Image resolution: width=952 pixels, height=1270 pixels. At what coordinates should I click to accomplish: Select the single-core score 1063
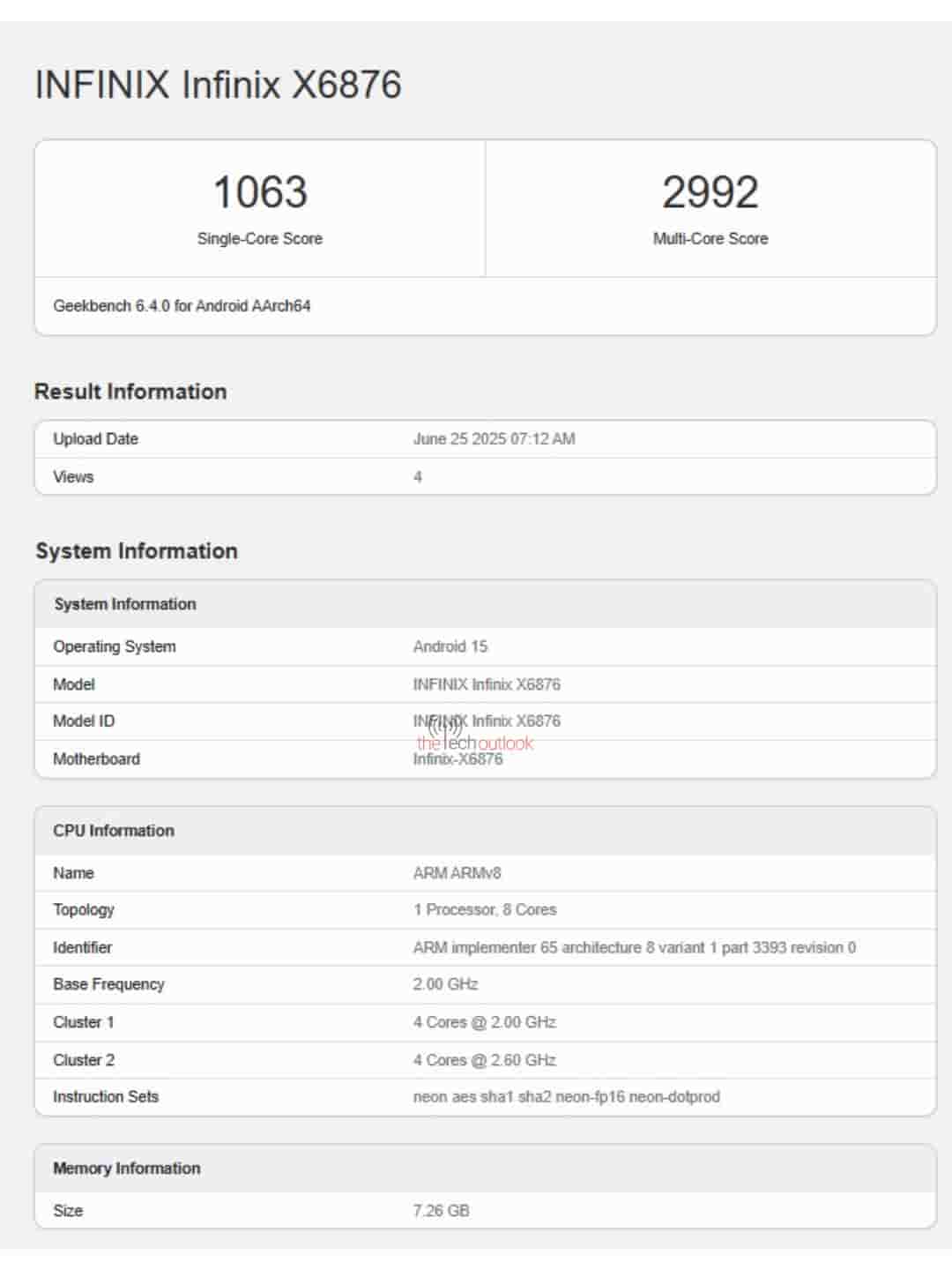(260, 192)
